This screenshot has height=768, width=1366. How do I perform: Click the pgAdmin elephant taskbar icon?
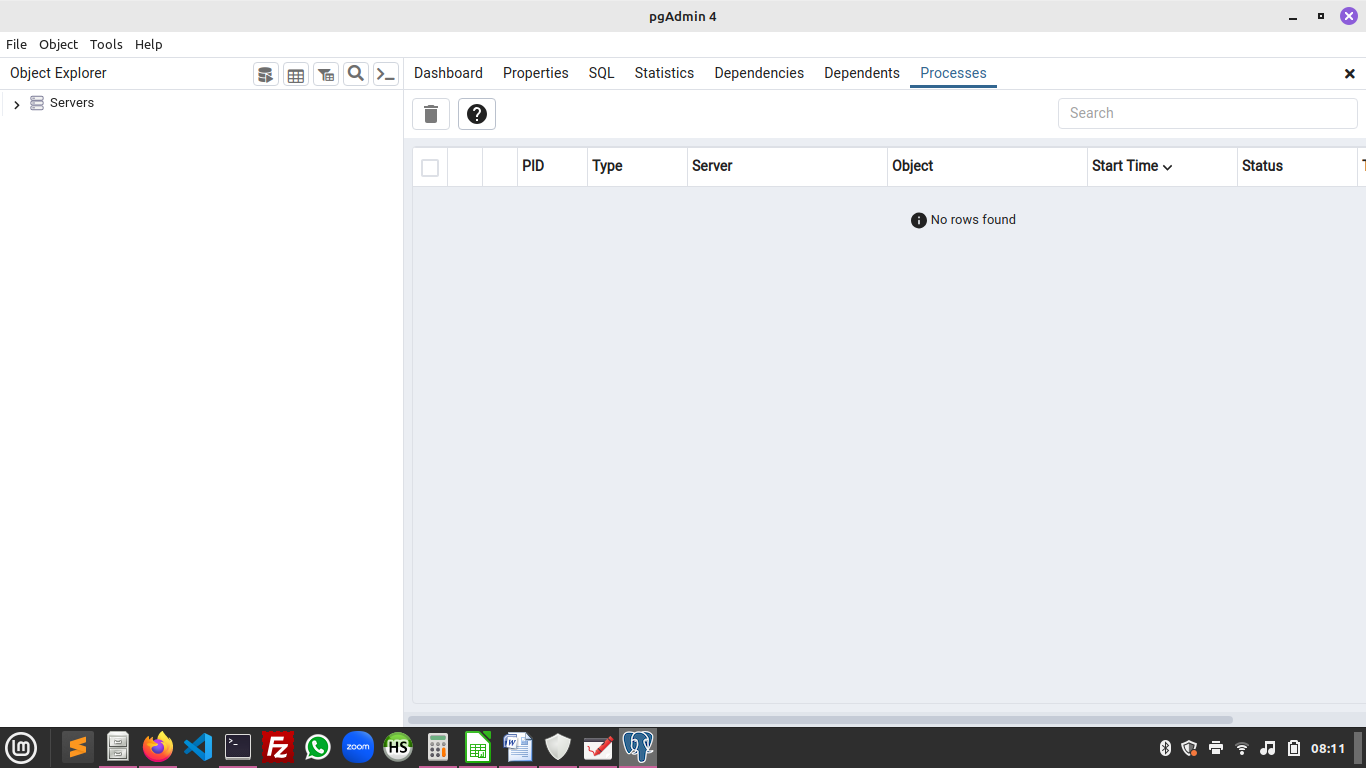click(638, 747)
